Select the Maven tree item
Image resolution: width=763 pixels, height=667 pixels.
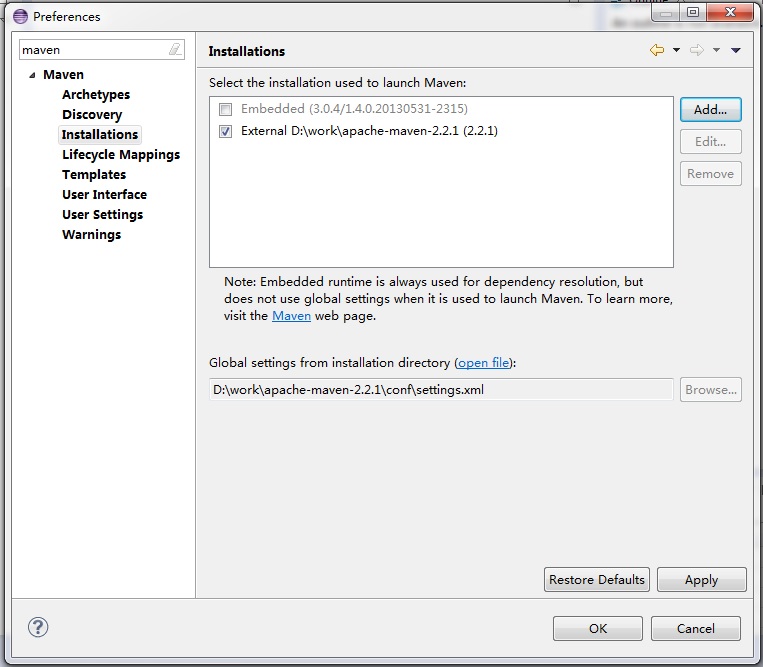(x=63, y=74)
